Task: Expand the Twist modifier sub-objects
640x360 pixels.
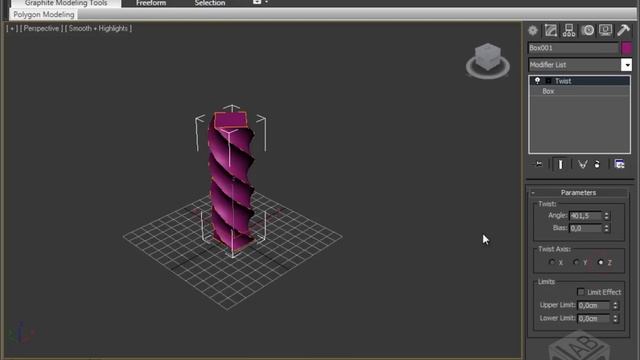Action: (x=548, y=81)
